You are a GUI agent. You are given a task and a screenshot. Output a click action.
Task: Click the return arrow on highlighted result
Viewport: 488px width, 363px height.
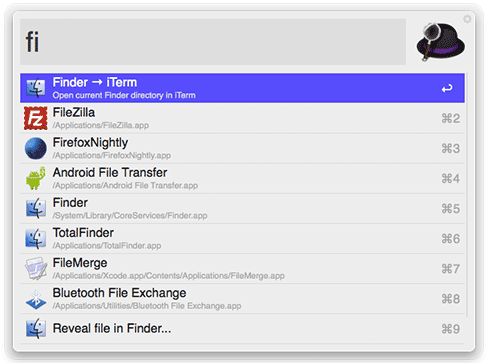click(447, 88)
